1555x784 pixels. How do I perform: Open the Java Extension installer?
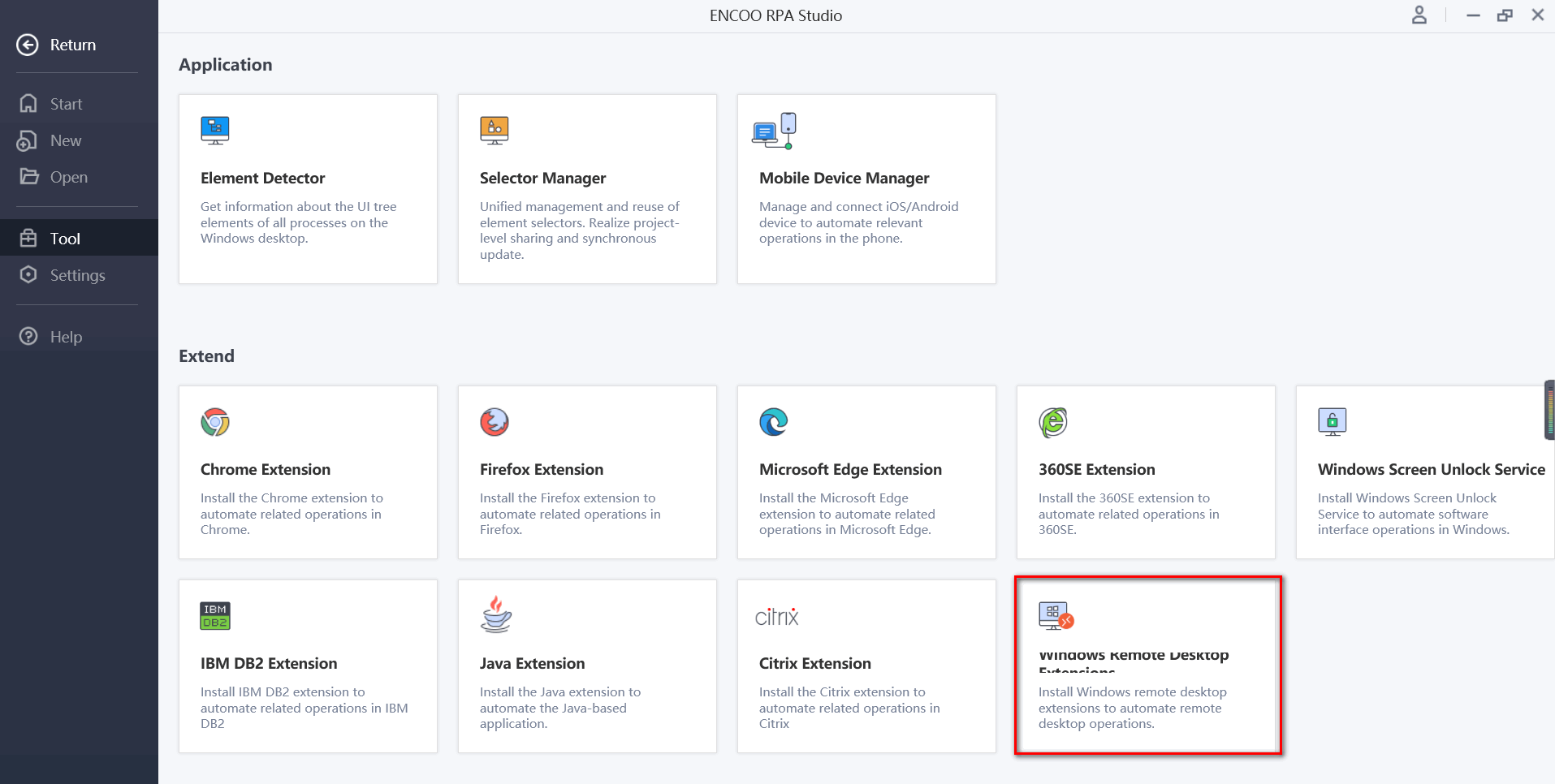pyautogui.click(x=586, y=666)
